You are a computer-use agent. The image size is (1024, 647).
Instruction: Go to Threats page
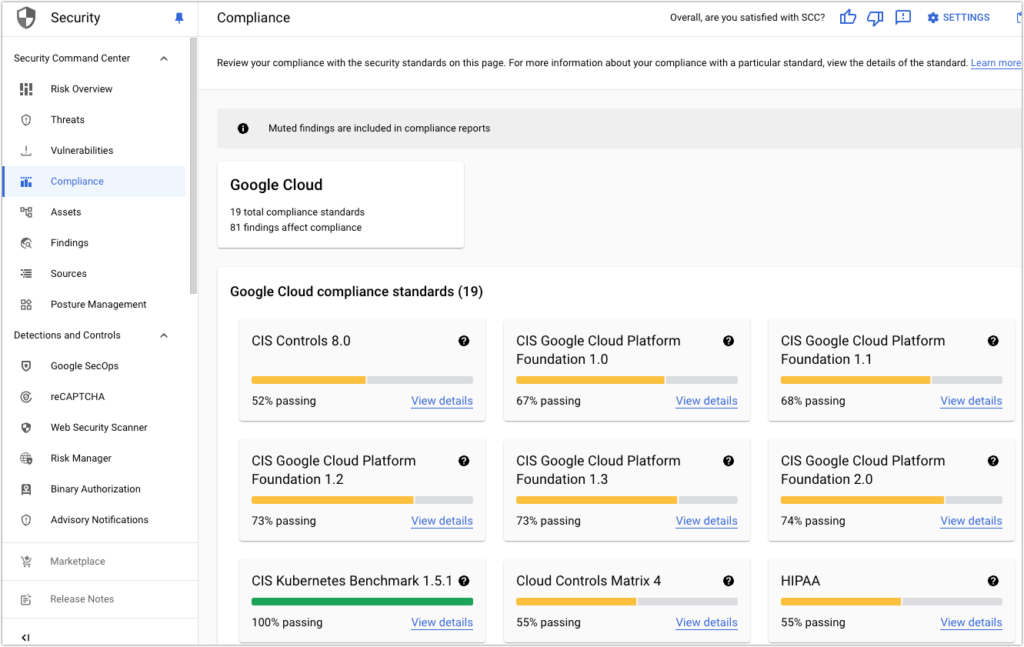tap(68, 119)
